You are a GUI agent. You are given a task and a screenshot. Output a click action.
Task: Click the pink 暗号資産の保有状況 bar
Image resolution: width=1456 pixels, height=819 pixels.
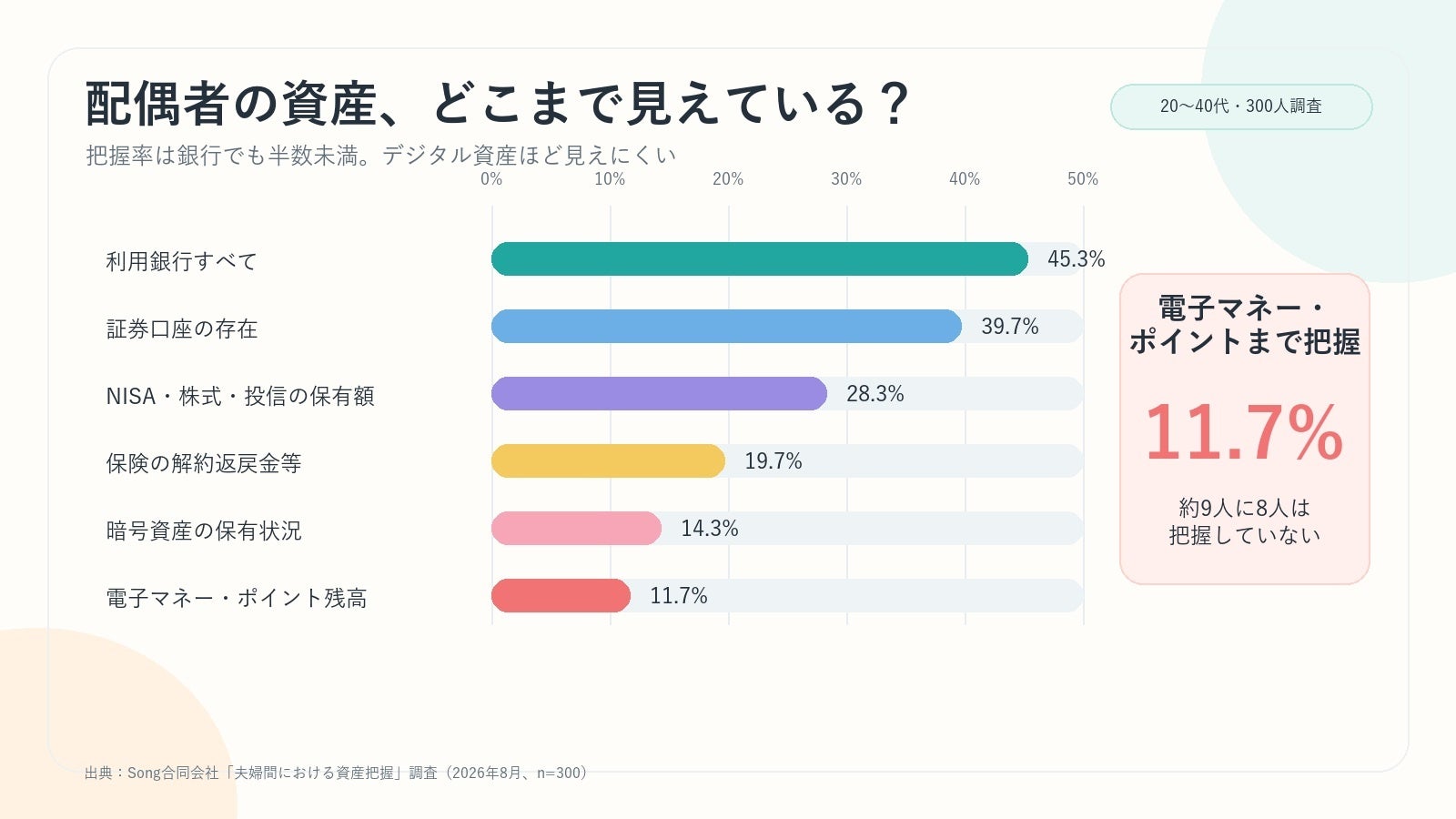(576, 529)
